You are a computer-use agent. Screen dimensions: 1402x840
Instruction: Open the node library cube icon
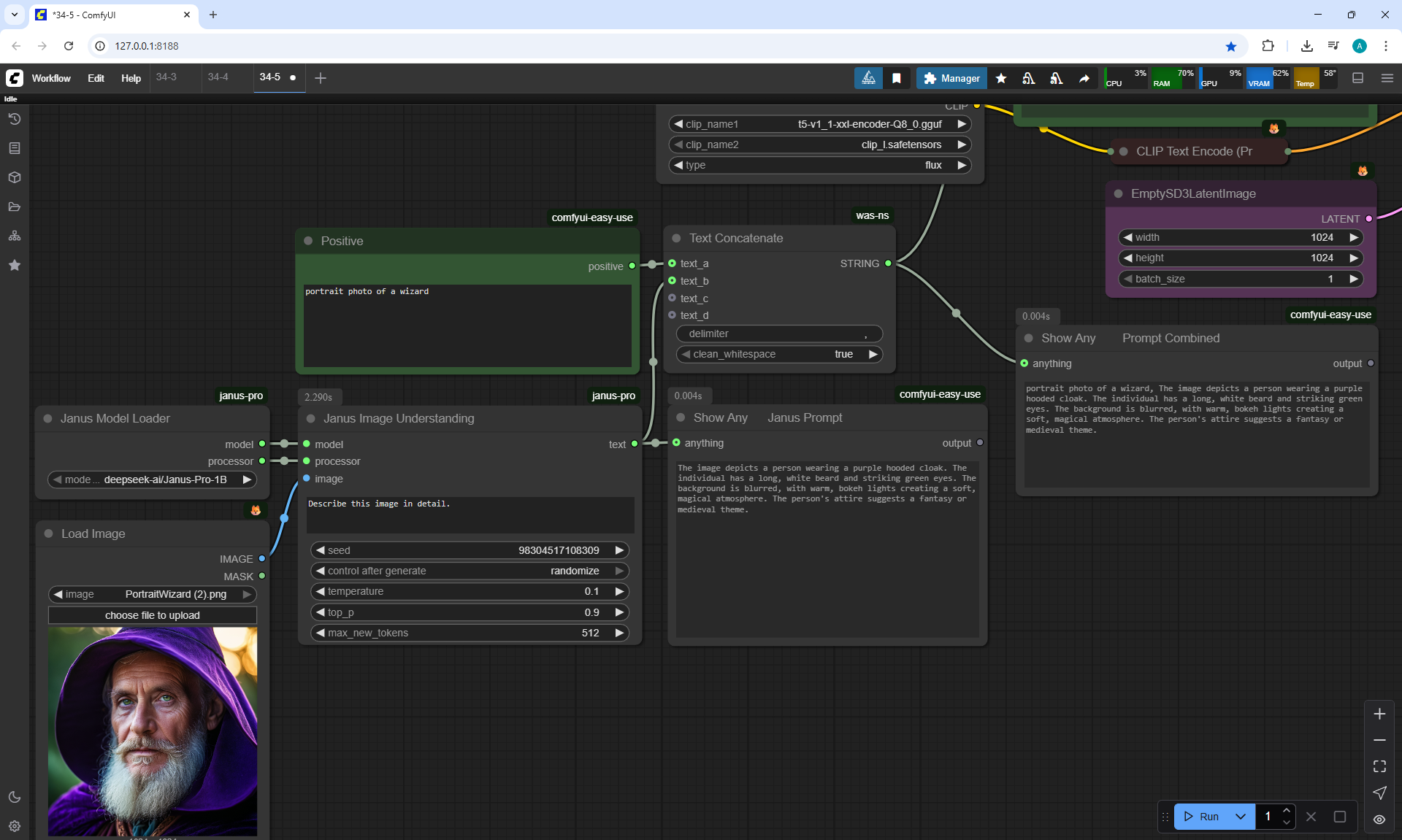pos(14,177)
